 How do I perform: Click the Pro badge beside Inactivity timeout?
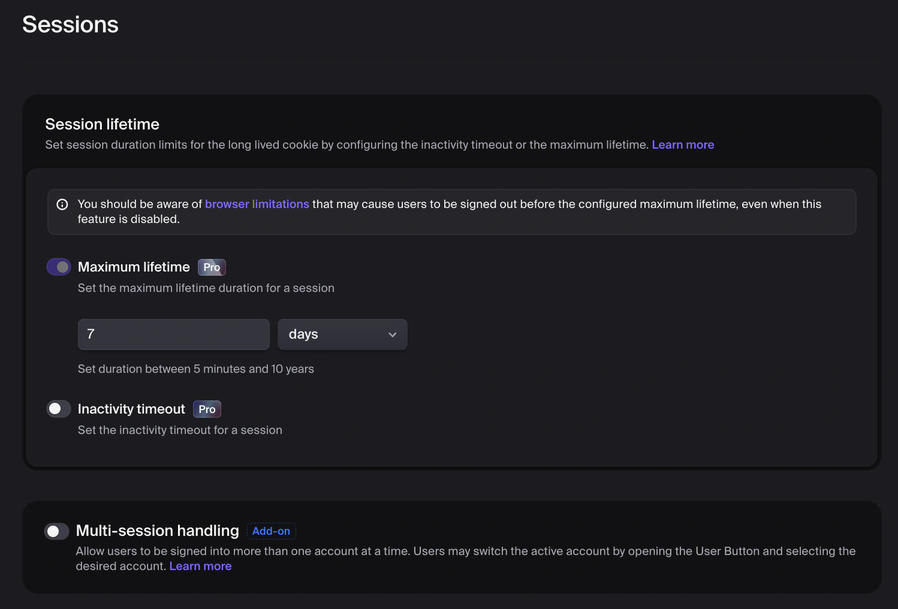[207, 409]
